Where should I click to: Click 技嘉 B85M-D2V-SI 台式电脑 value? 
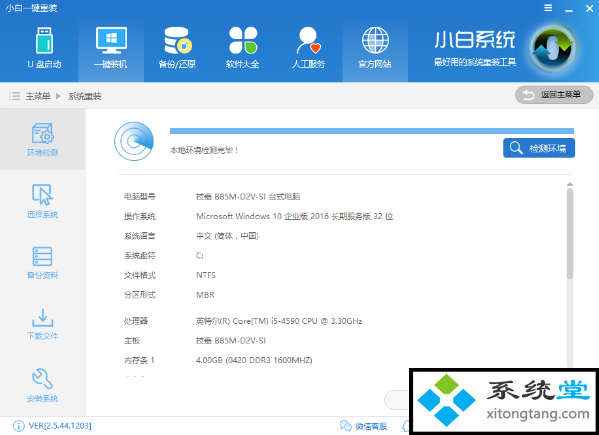tap(248, 197)
